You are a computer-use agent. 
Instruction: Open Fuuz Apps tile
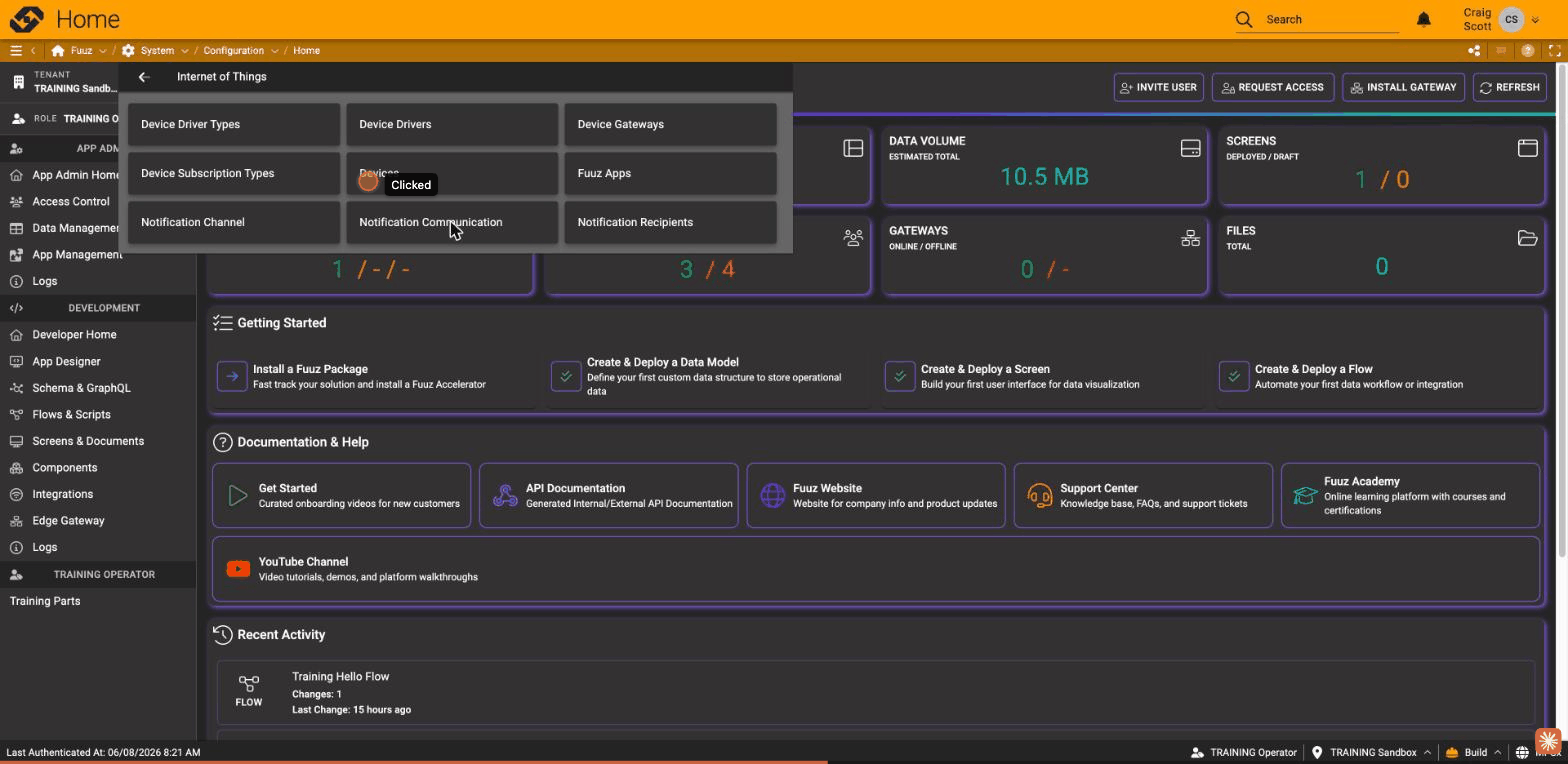click(670, 173)
